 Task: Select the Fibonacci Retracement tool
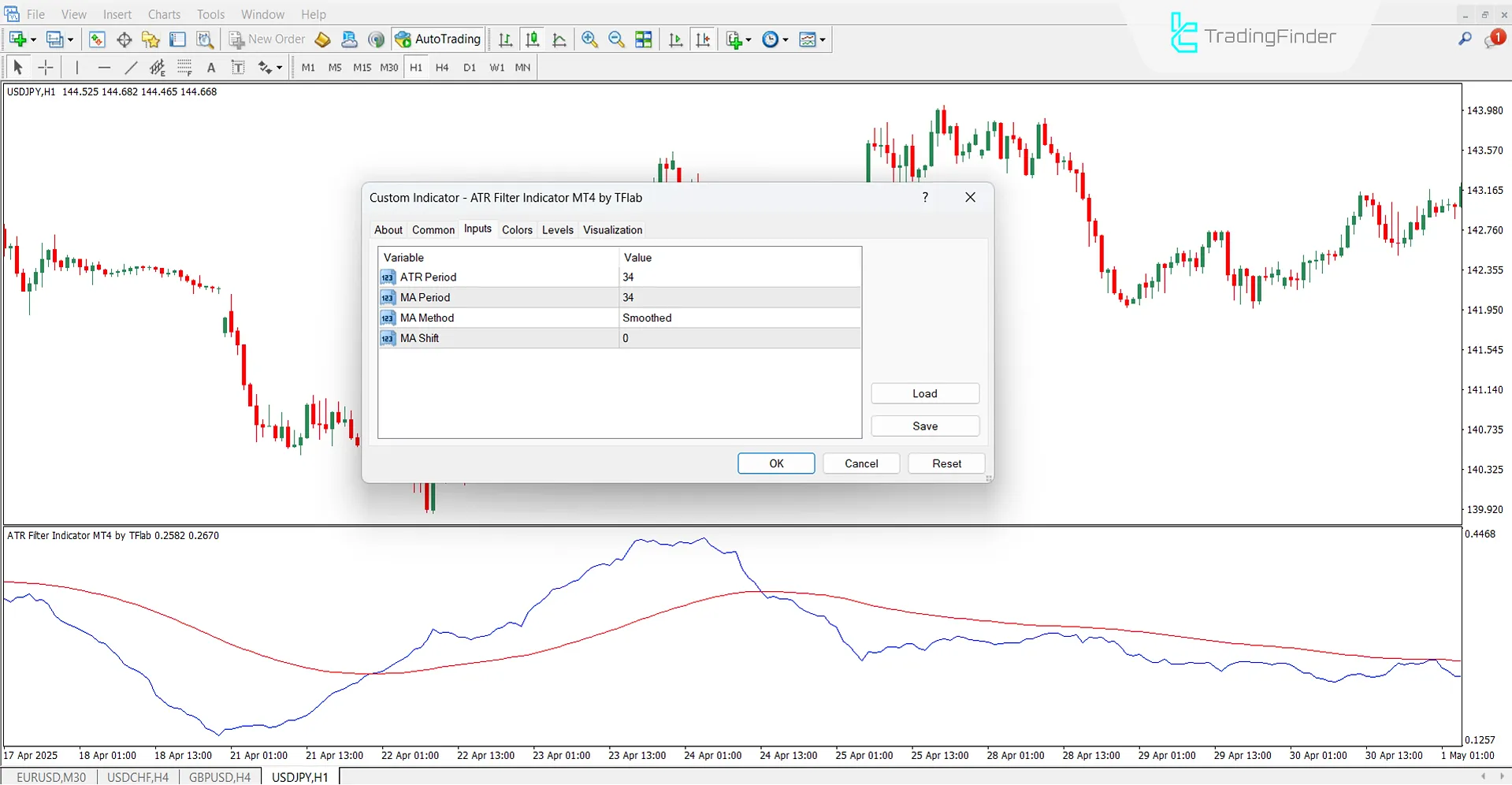click(184, 68)
